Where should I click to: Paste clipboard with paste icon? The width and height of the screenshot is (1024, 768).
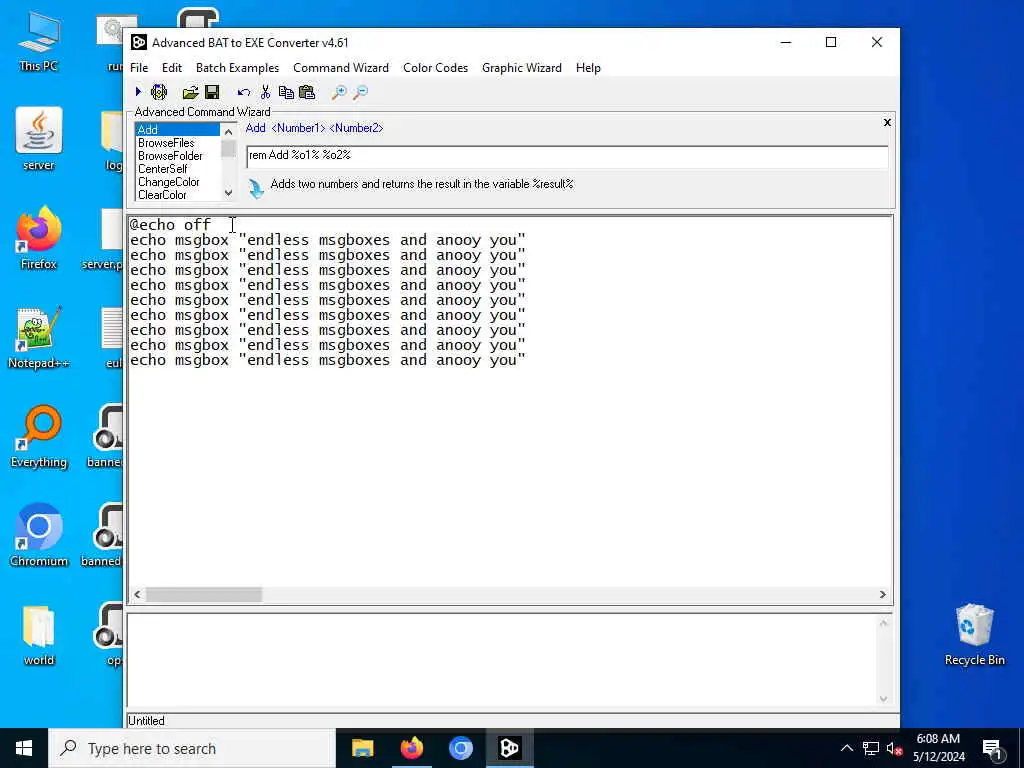click(x=307, y=92)
